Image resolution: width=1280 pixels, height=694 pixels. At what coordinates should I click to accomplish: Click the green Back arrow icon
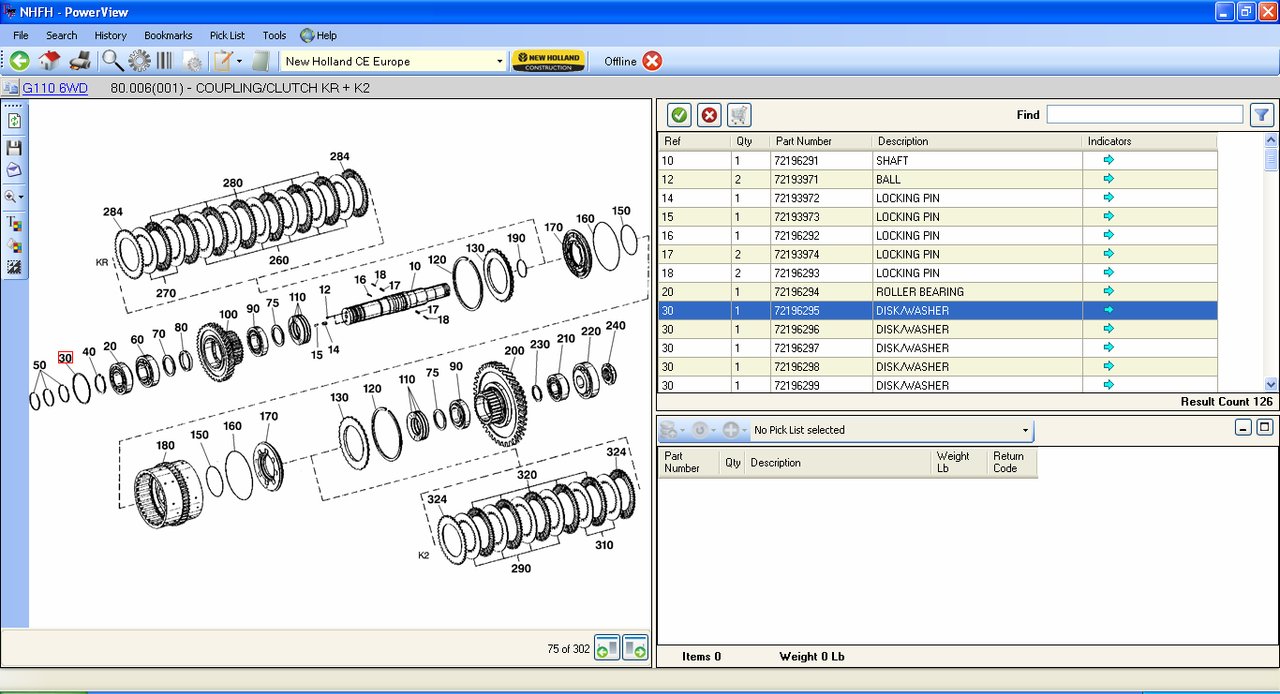(x=19, y=61)
